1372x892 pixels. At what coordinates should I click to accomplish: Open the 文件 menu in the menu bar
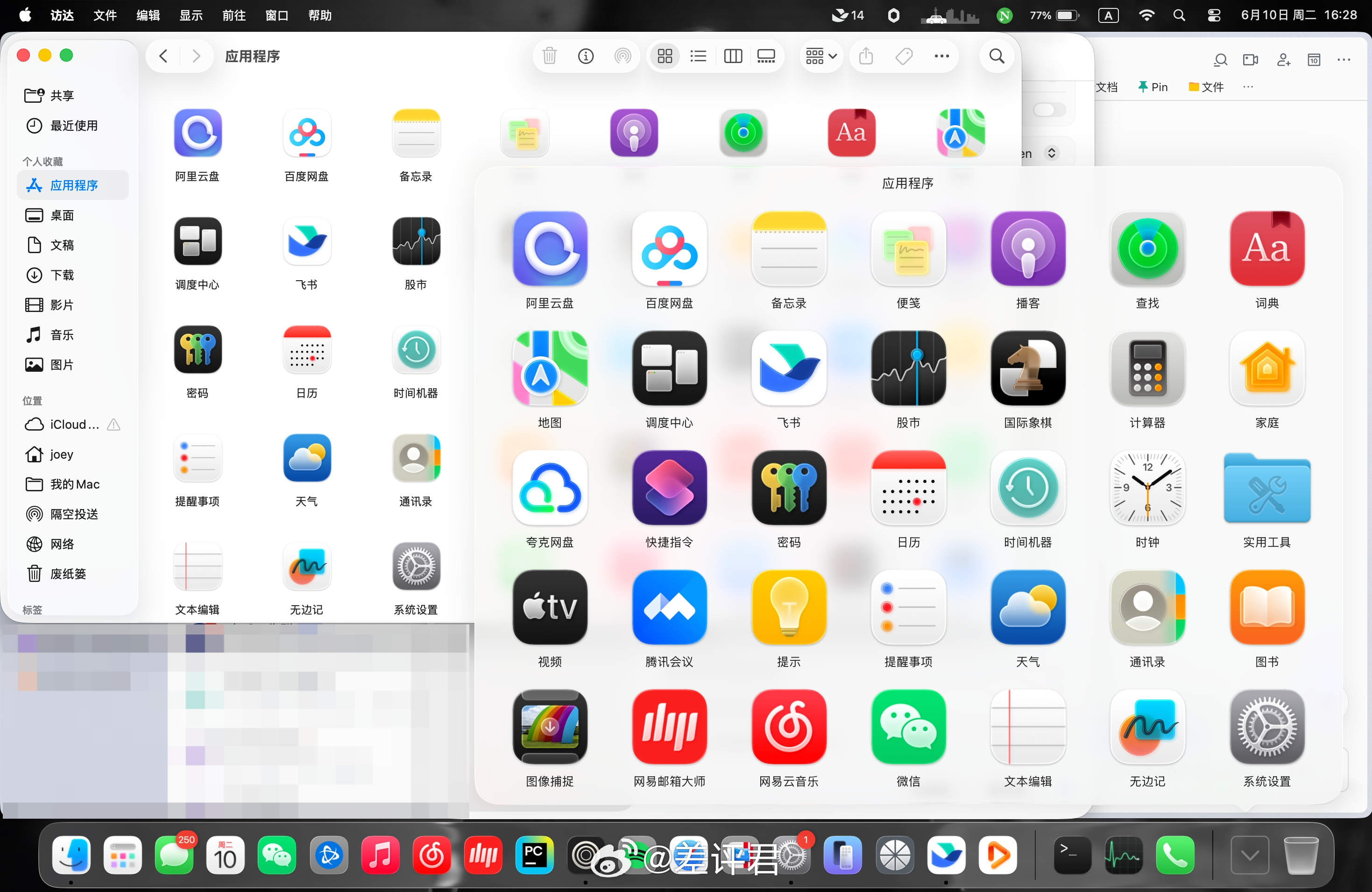tap(104, 15)
